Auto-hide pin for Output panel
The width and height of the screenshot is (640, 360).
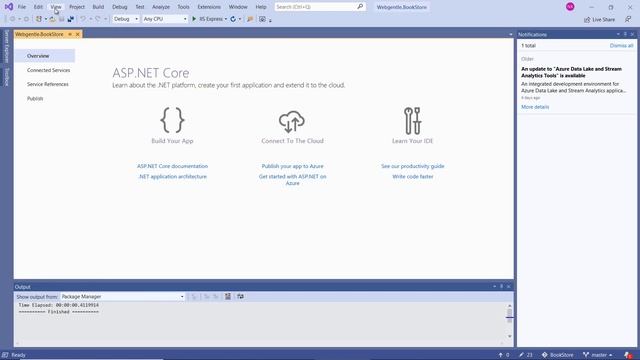tap(502, 287)
